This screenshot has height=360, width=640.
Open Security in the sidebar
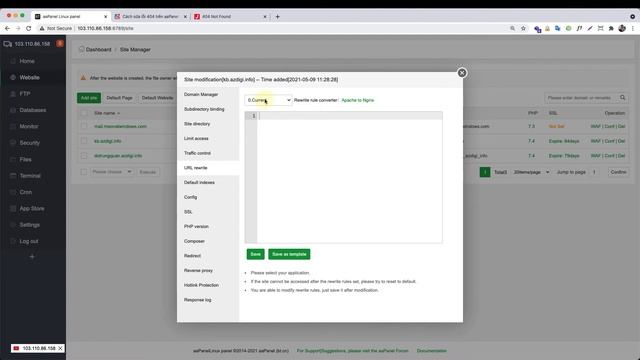[29, 143]
